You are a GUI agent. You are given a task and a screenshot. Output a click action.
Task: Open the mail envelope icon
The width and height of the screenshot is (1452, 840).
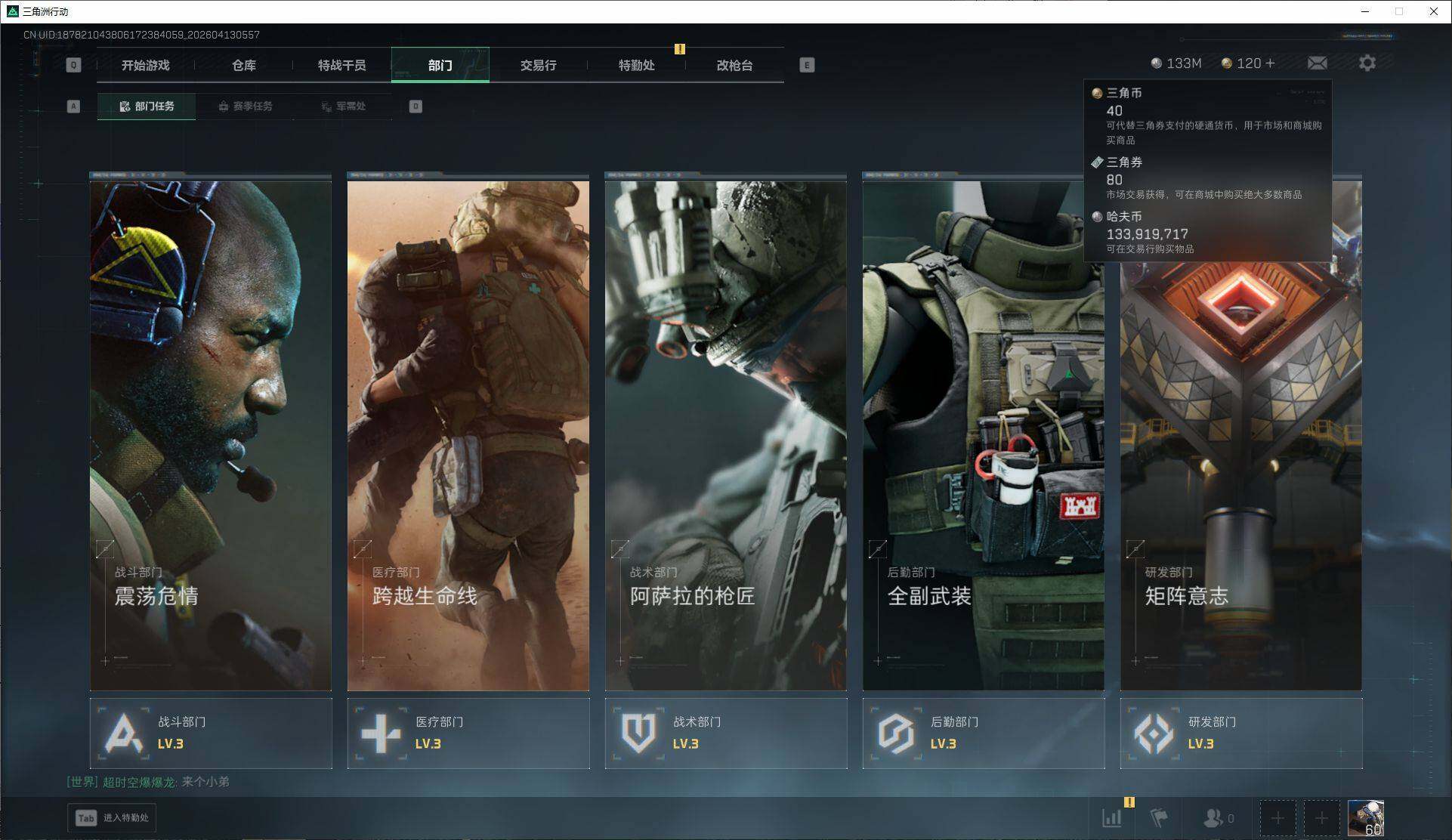click(1317, 63)
